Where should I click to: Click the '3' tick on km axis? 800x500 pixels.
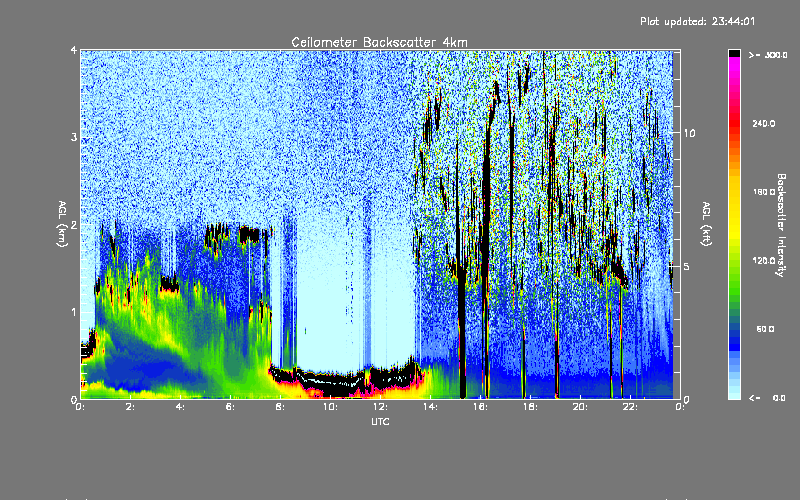[x=74, y=137]
